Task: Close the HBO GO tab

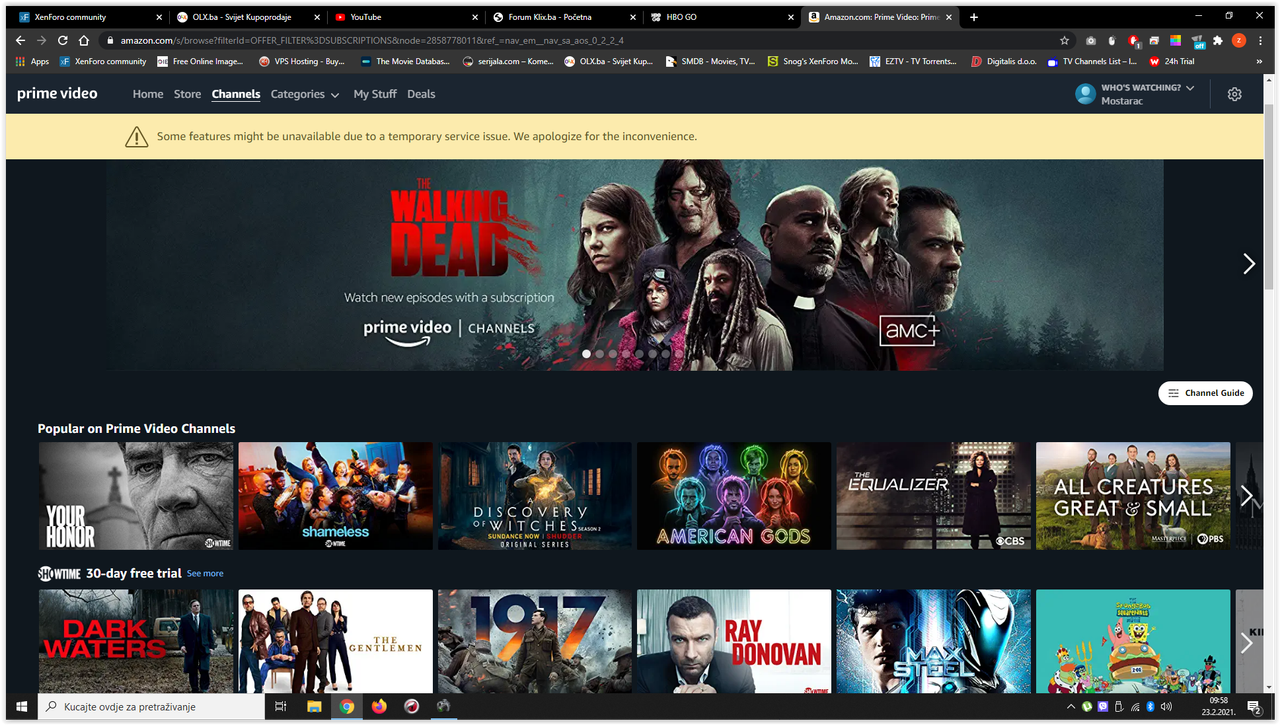Action: click(x=791, y=17)
